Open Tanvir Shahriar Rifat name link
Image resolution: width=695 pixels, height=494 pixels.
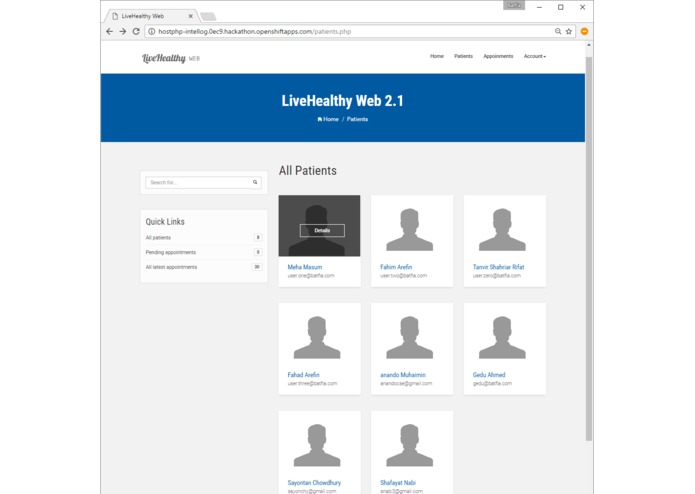(498, 267)
